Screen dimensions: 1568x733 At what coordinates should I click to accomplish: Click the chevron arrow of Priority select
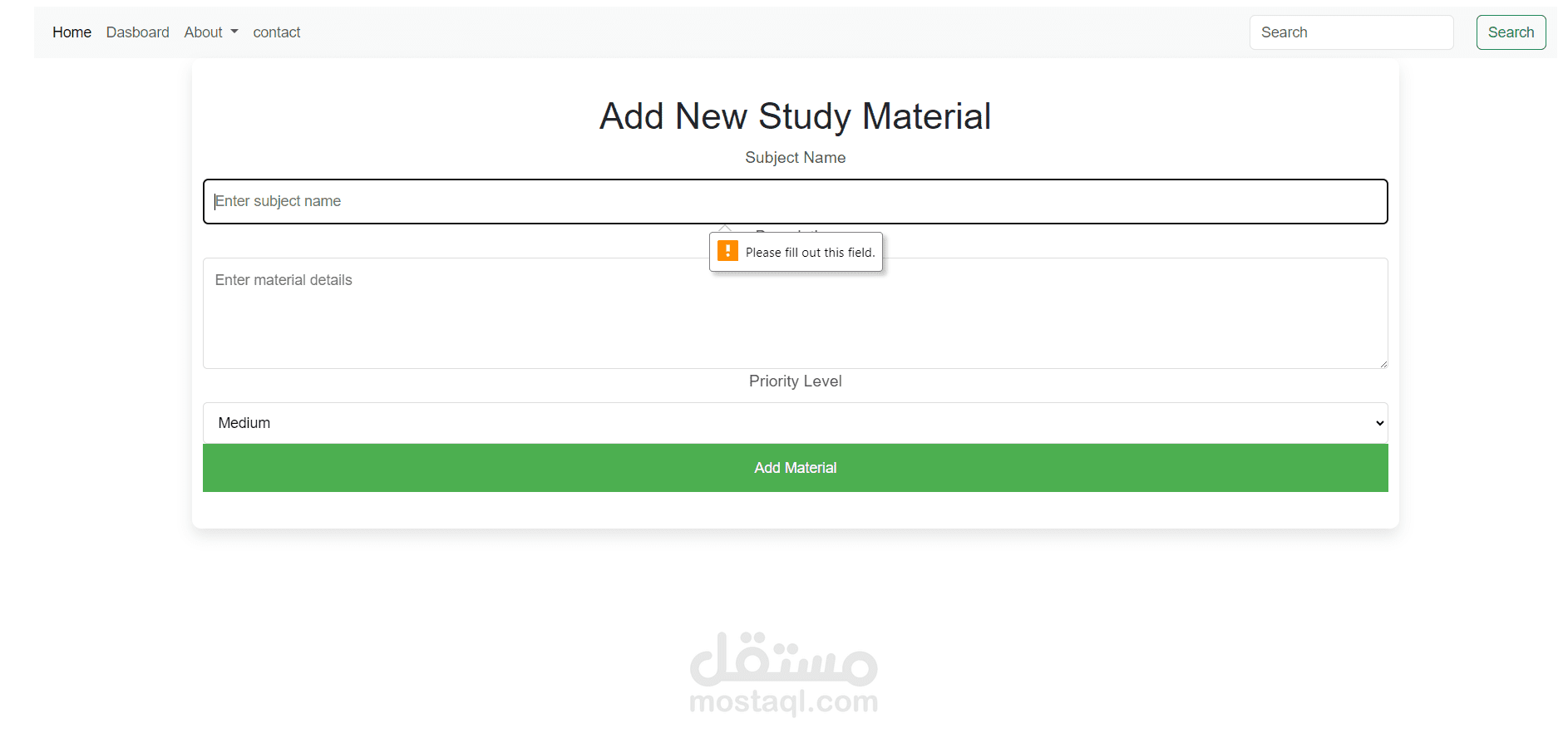1379,423
